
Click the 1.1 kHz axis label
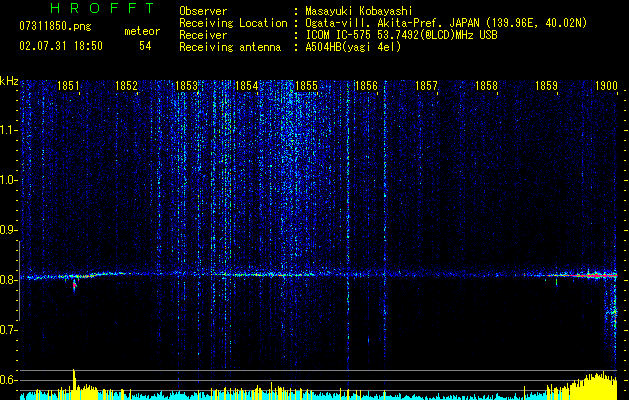[x=8, y=130]
